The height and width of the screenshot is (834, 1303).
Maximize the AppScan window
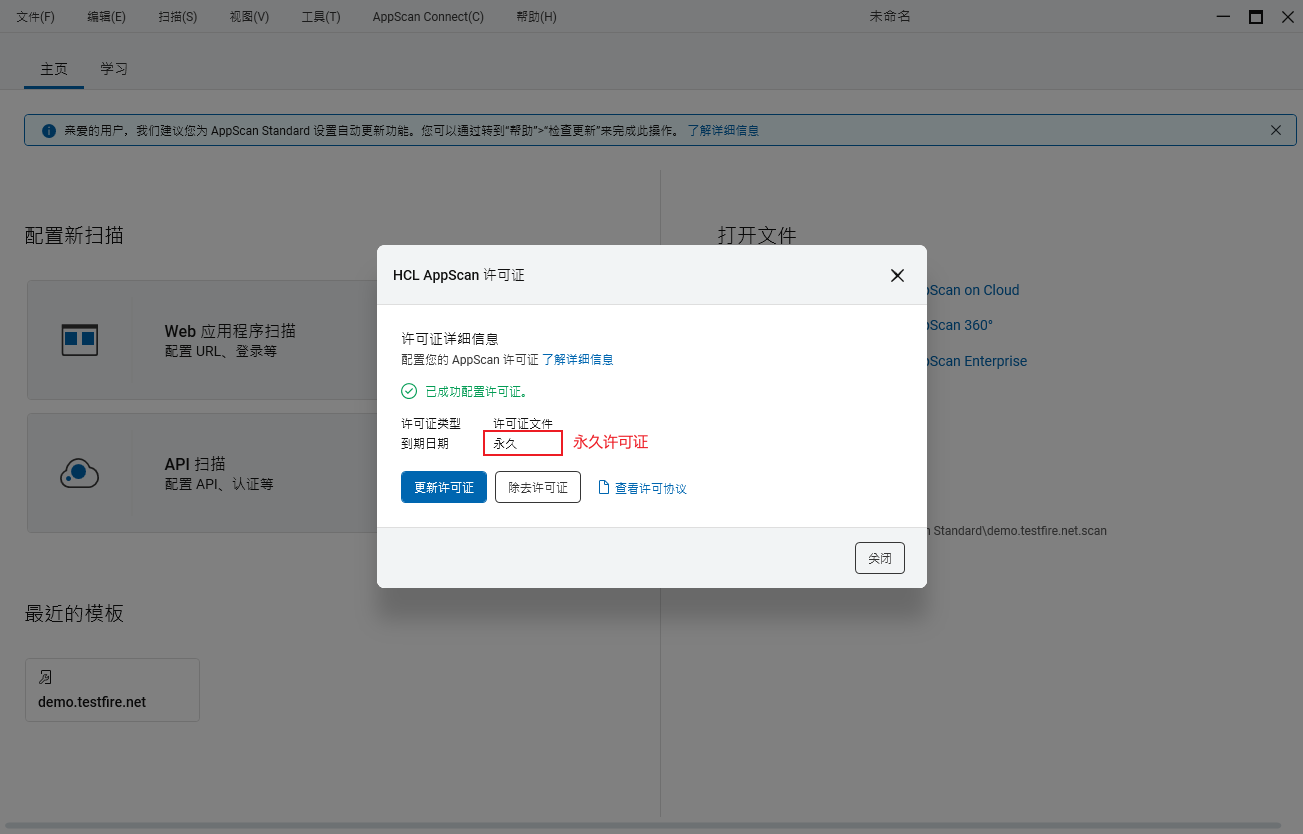1256,17
